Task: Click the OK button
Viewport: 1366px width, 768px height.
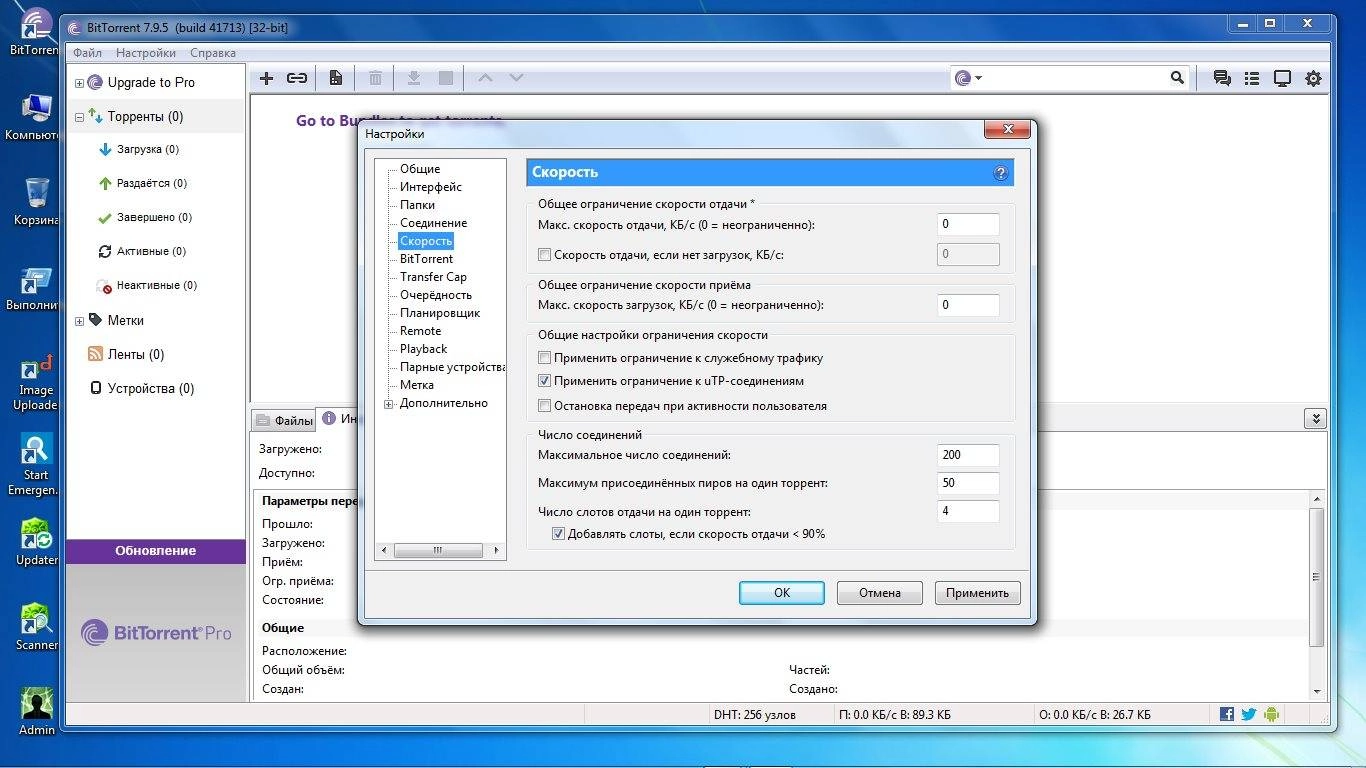Action: [x=782, y=593]
